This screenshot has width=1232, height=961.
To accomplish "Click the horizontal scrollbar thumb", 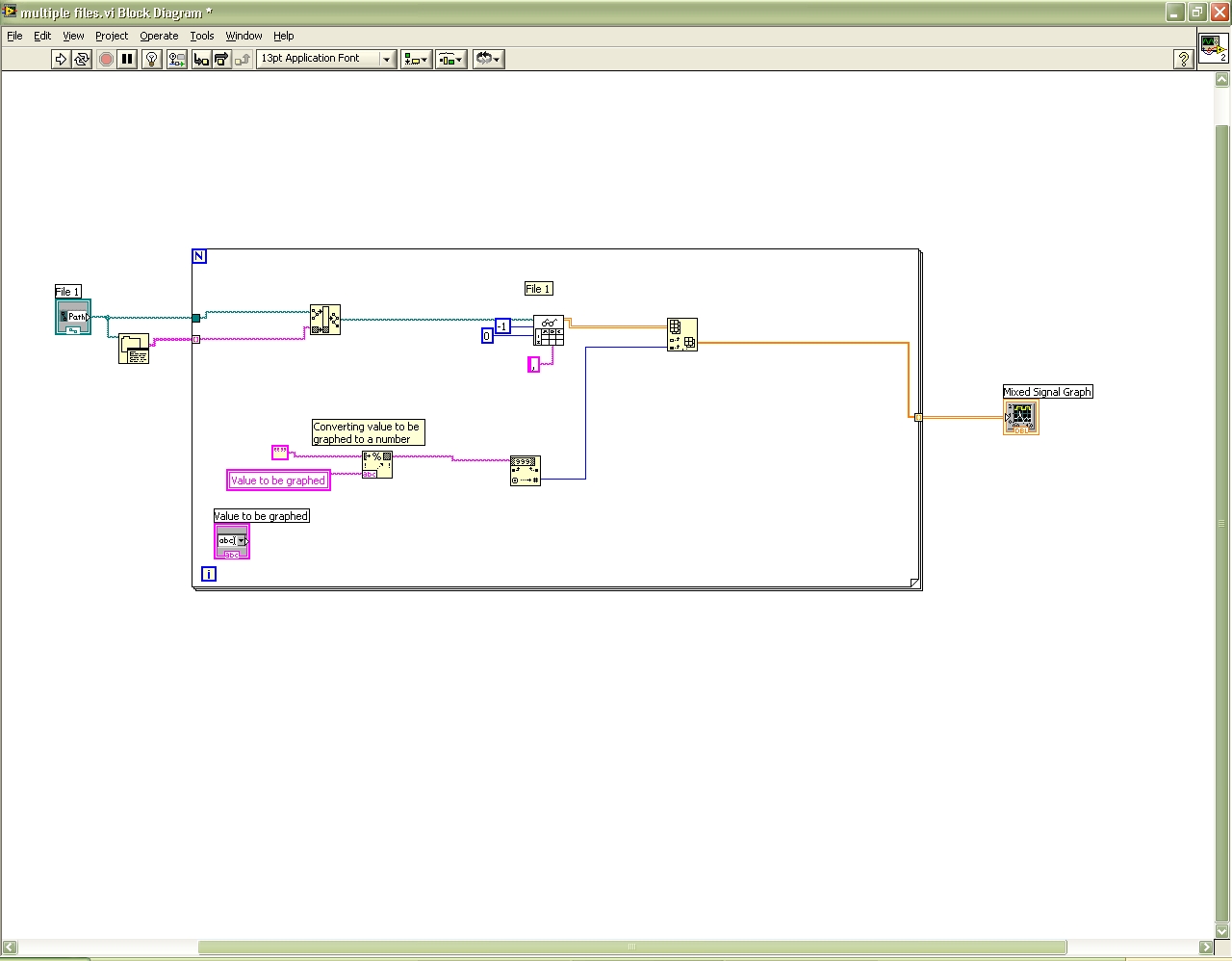I will 632,948.
